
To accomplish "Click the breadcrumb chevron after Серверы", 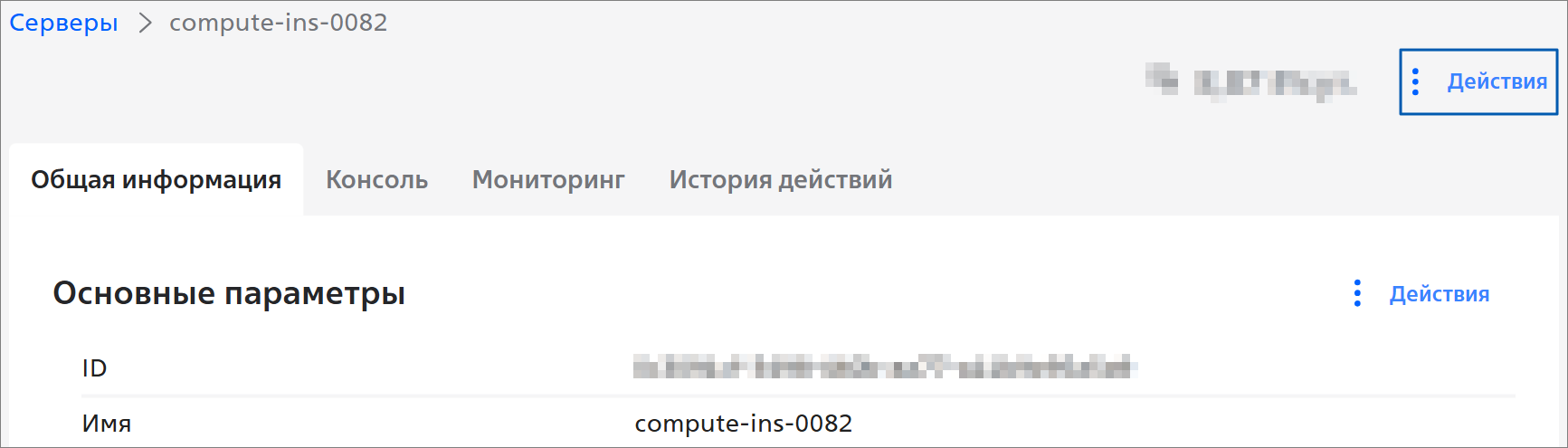I will (x=145, y=23).
